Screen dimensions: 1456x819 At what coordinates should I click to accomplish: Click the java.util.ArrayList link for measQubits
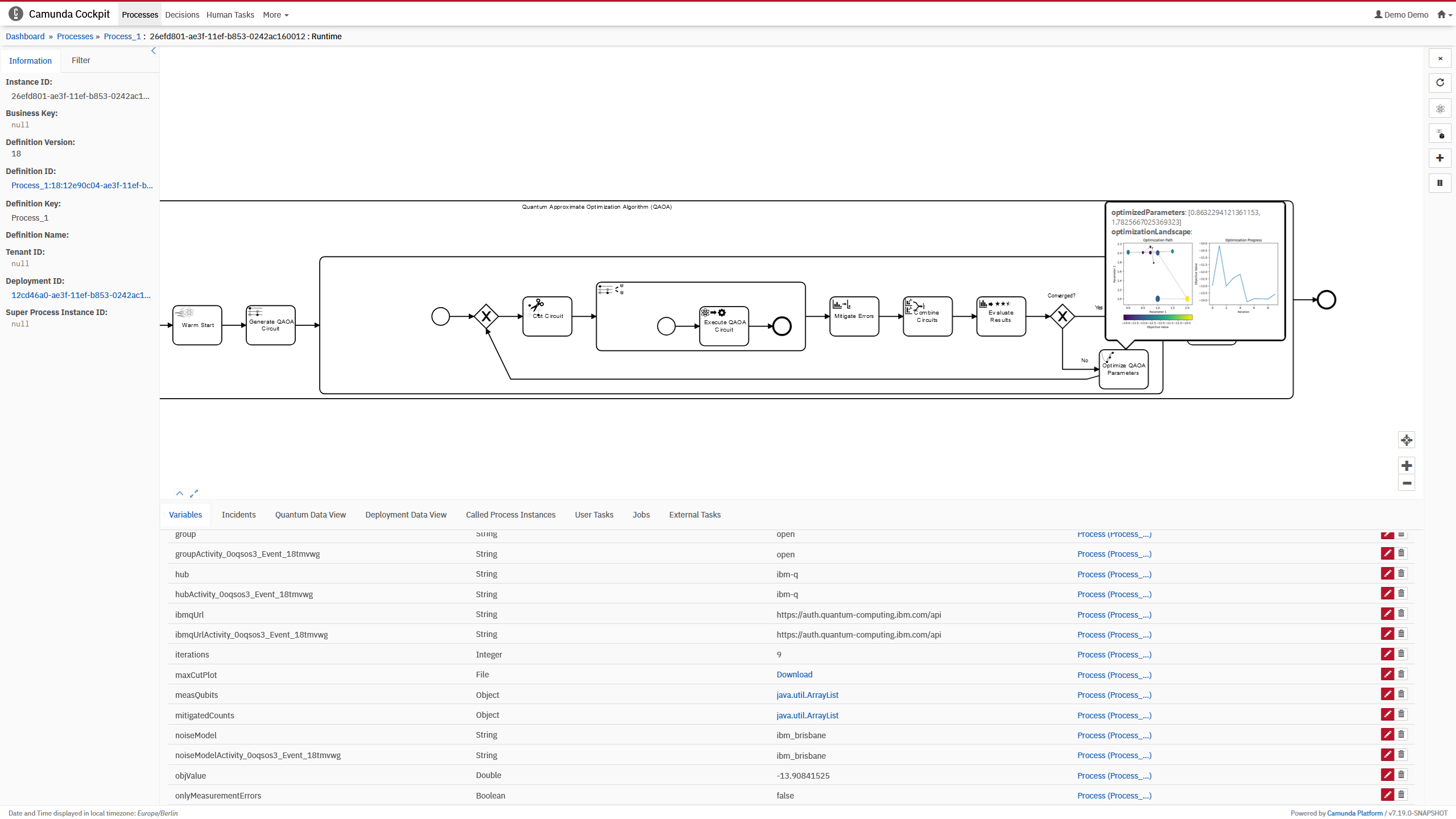807,694
